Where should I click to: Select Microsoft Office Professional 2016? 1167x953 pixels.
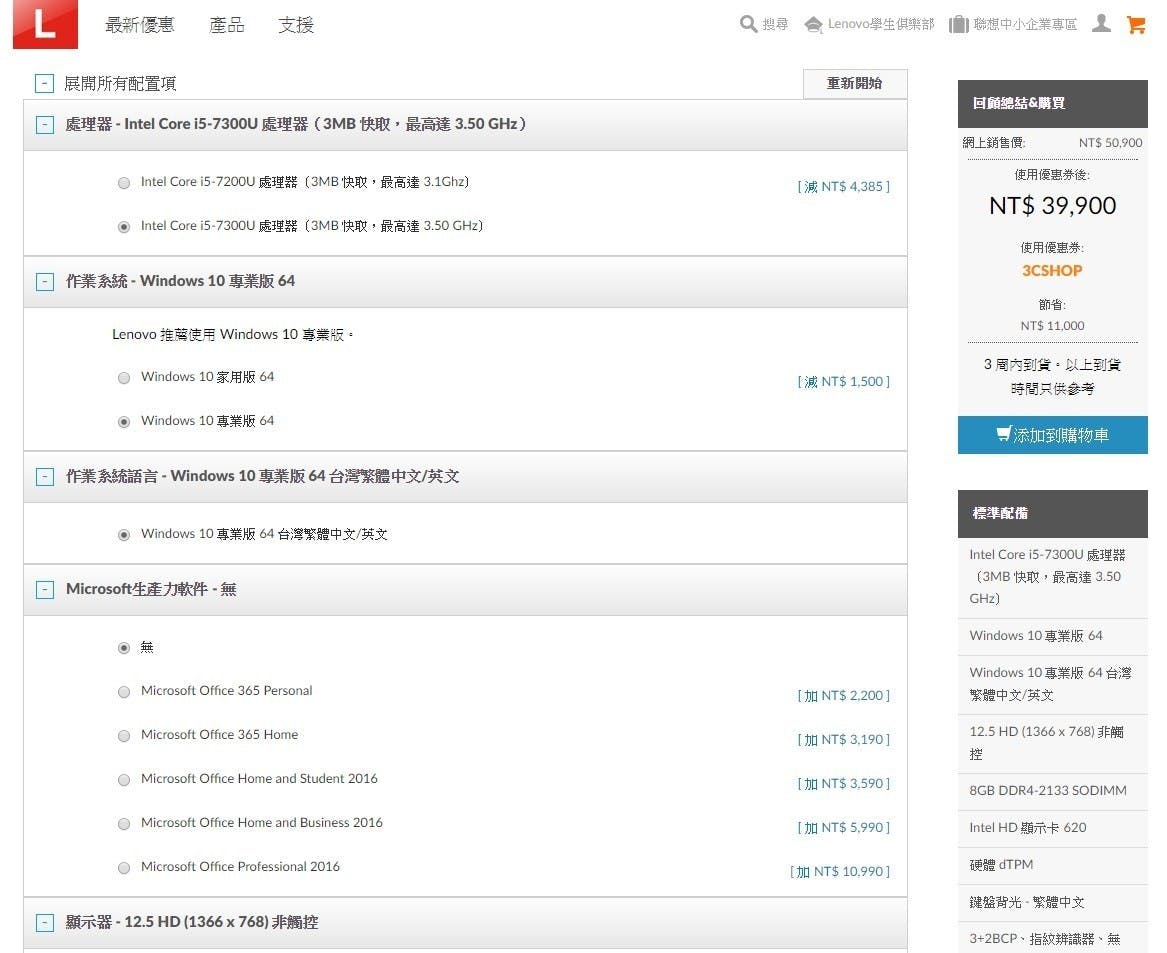124,867
